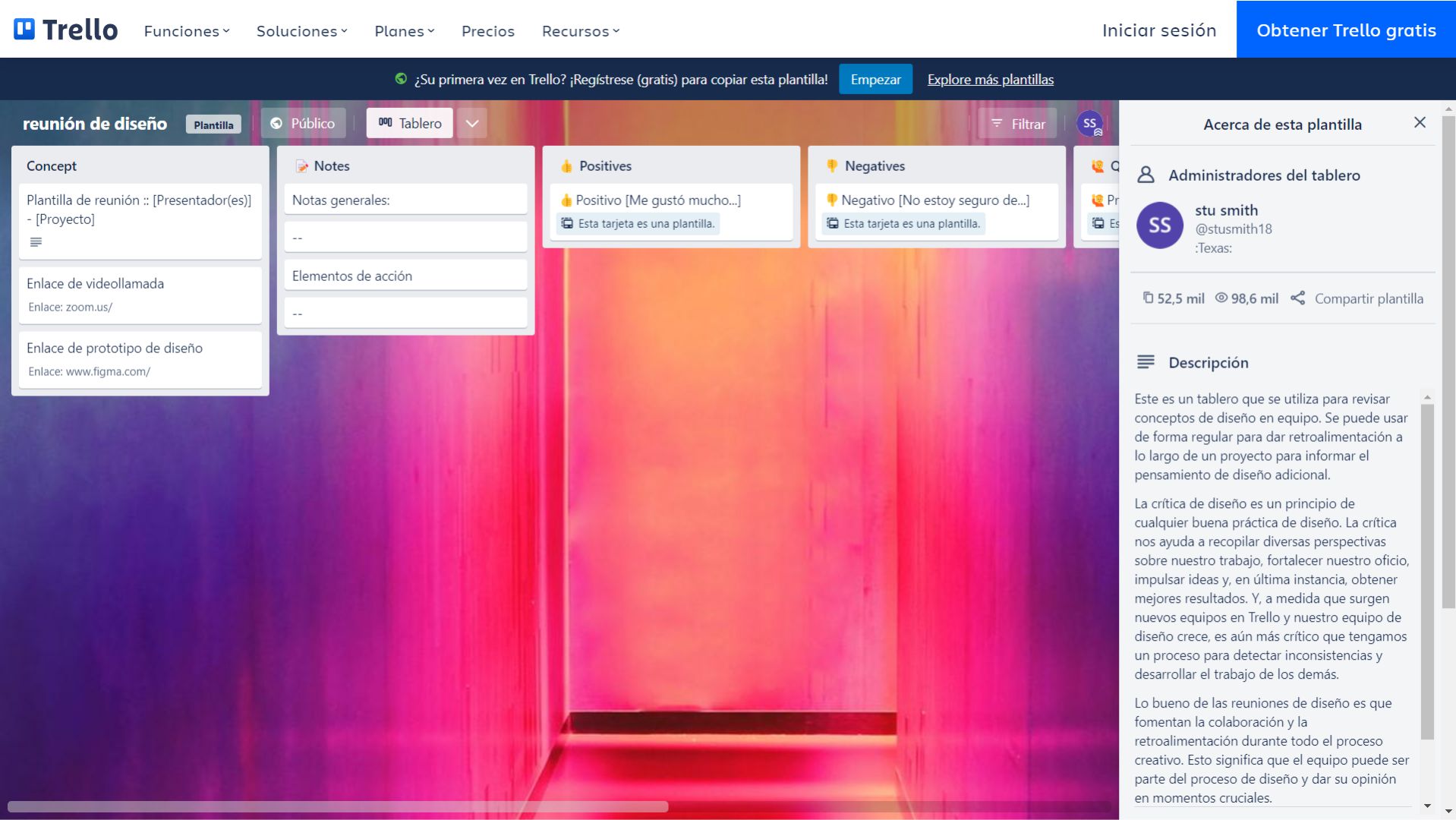The width and height of the screenshot is (1456, 820).
Task: Click the copies count 52,5 mil icon
Action: tap(1148, 298)
